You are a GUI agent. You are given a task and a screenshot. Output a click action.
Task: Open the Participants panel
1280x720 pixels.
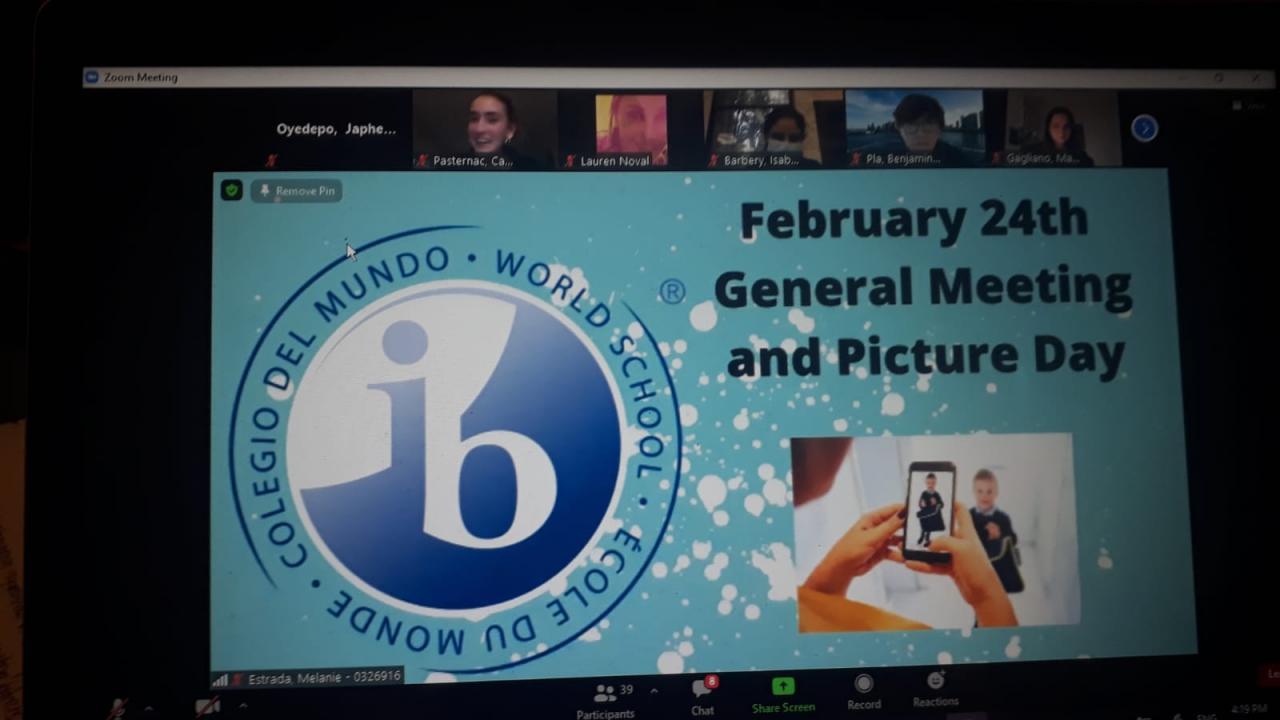click(606, 699)
